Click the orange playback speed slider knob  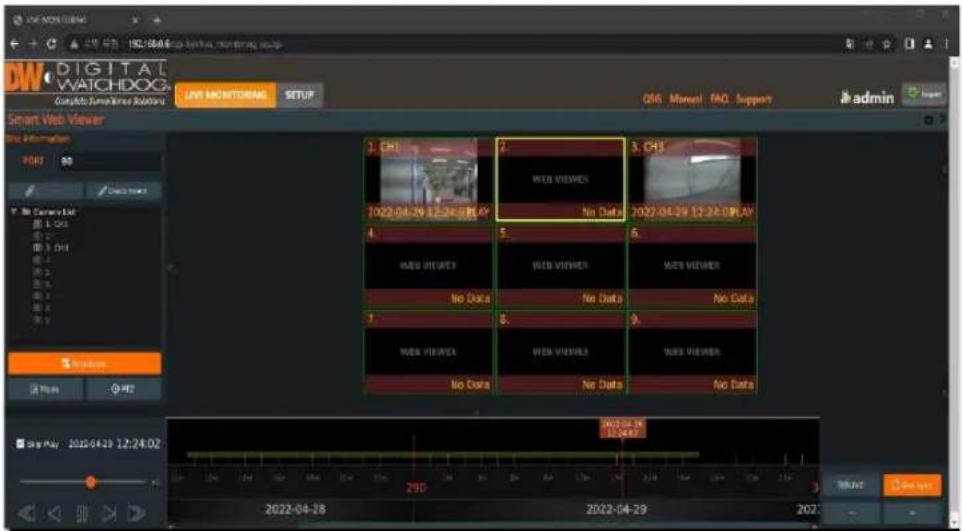click(x=91, y=483)
